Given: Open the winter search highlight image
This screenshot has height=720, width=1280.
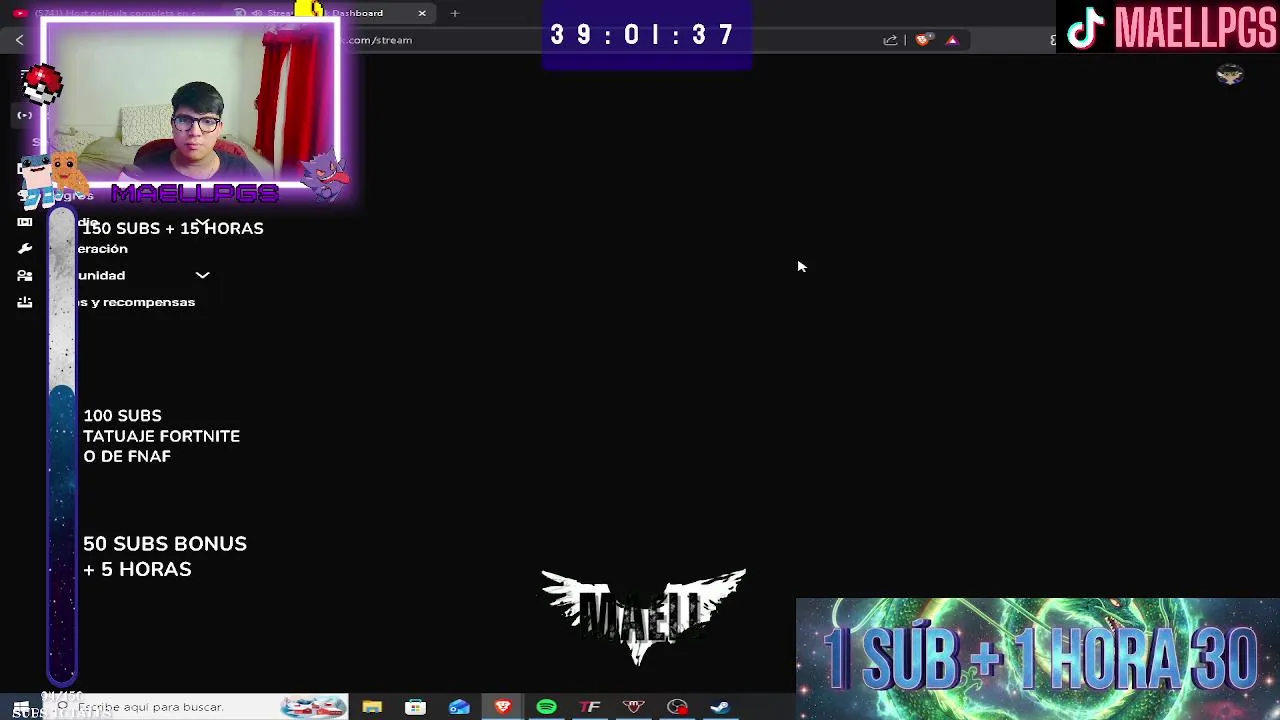Looking at the screenshot, I should [x=313, y=707].
